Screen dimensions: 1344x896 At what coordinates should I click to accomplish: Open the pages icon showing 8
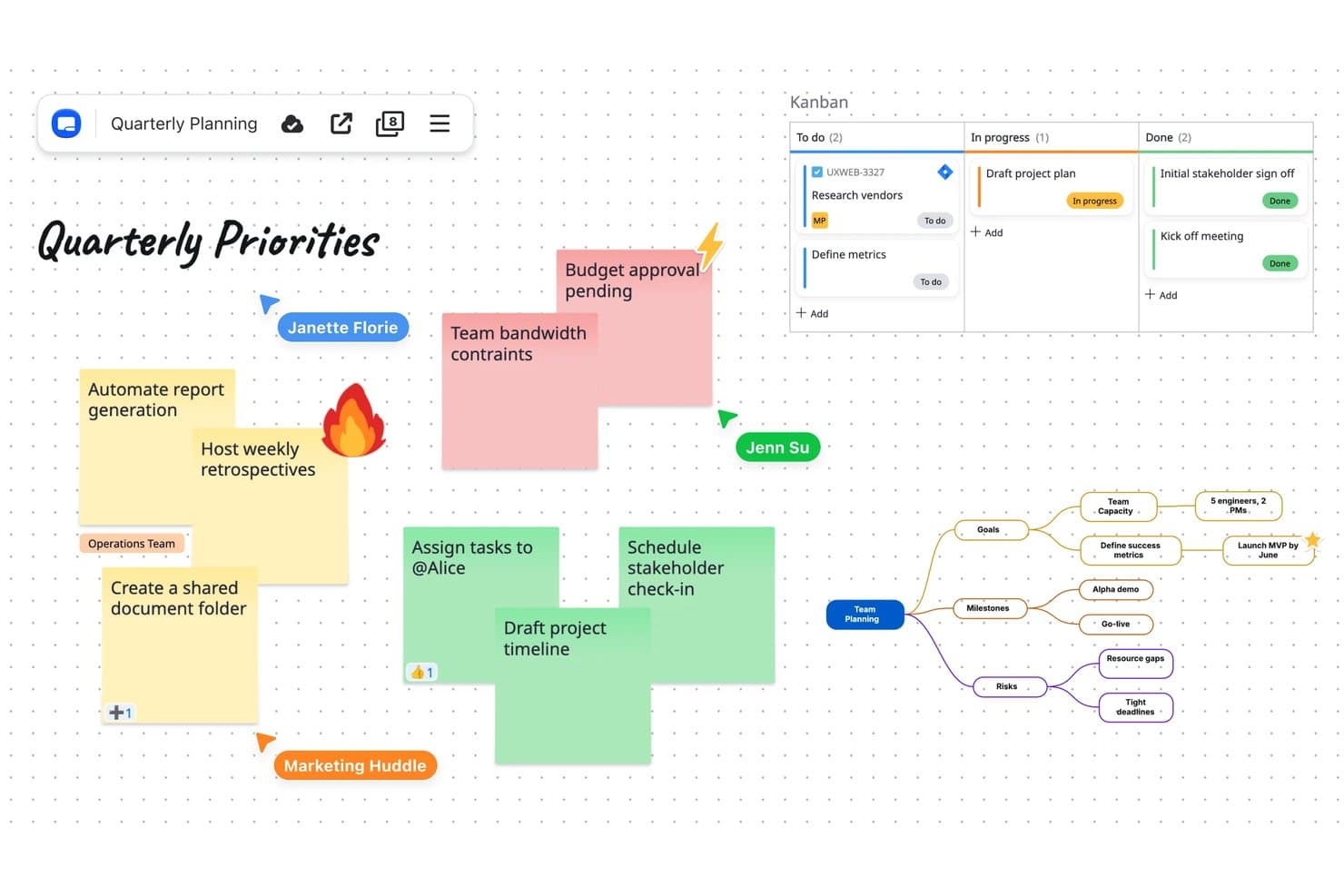[390, 123]
